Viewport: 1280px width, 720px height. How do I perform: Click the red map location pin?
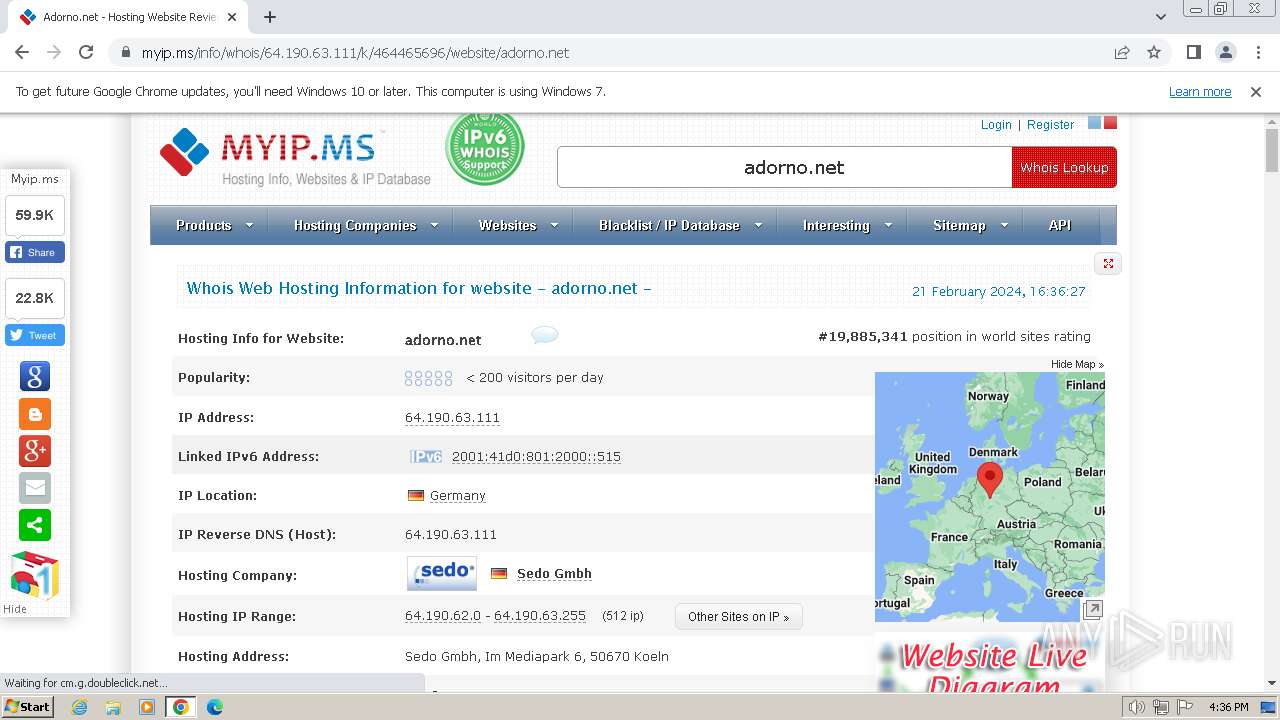pos(989,480)
